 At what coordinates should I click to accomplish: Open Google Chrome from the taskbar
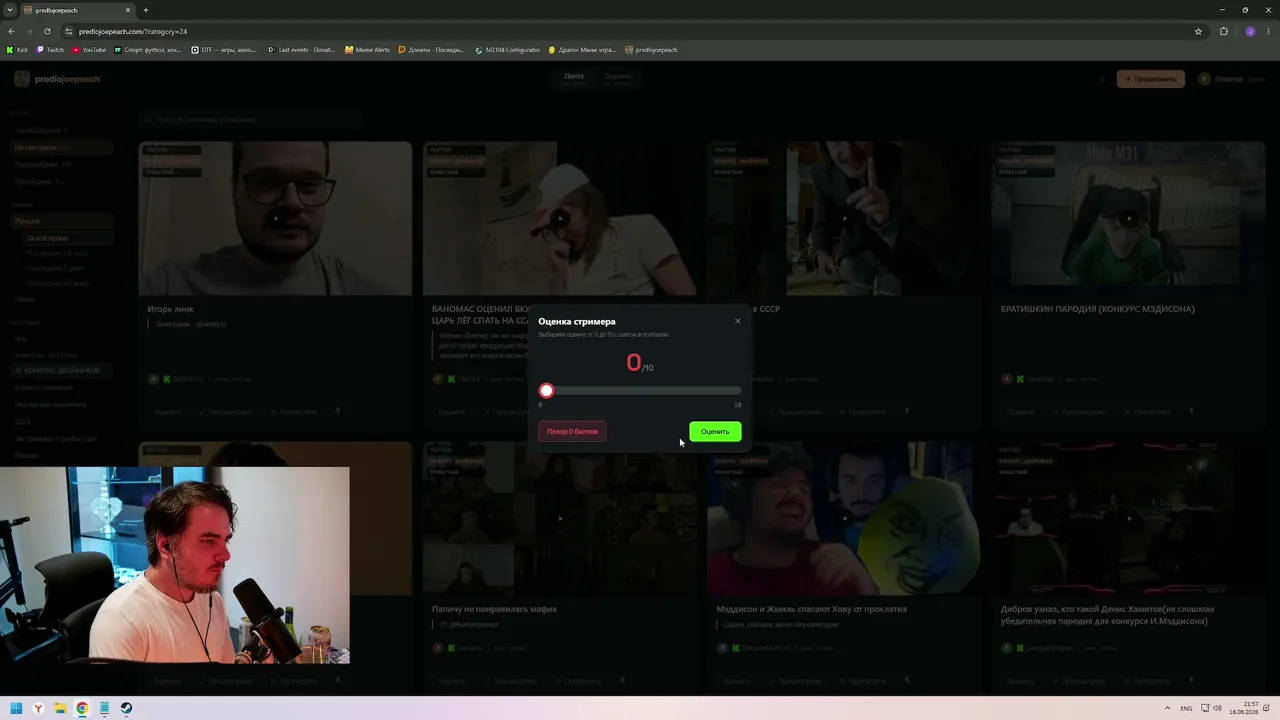82,708
